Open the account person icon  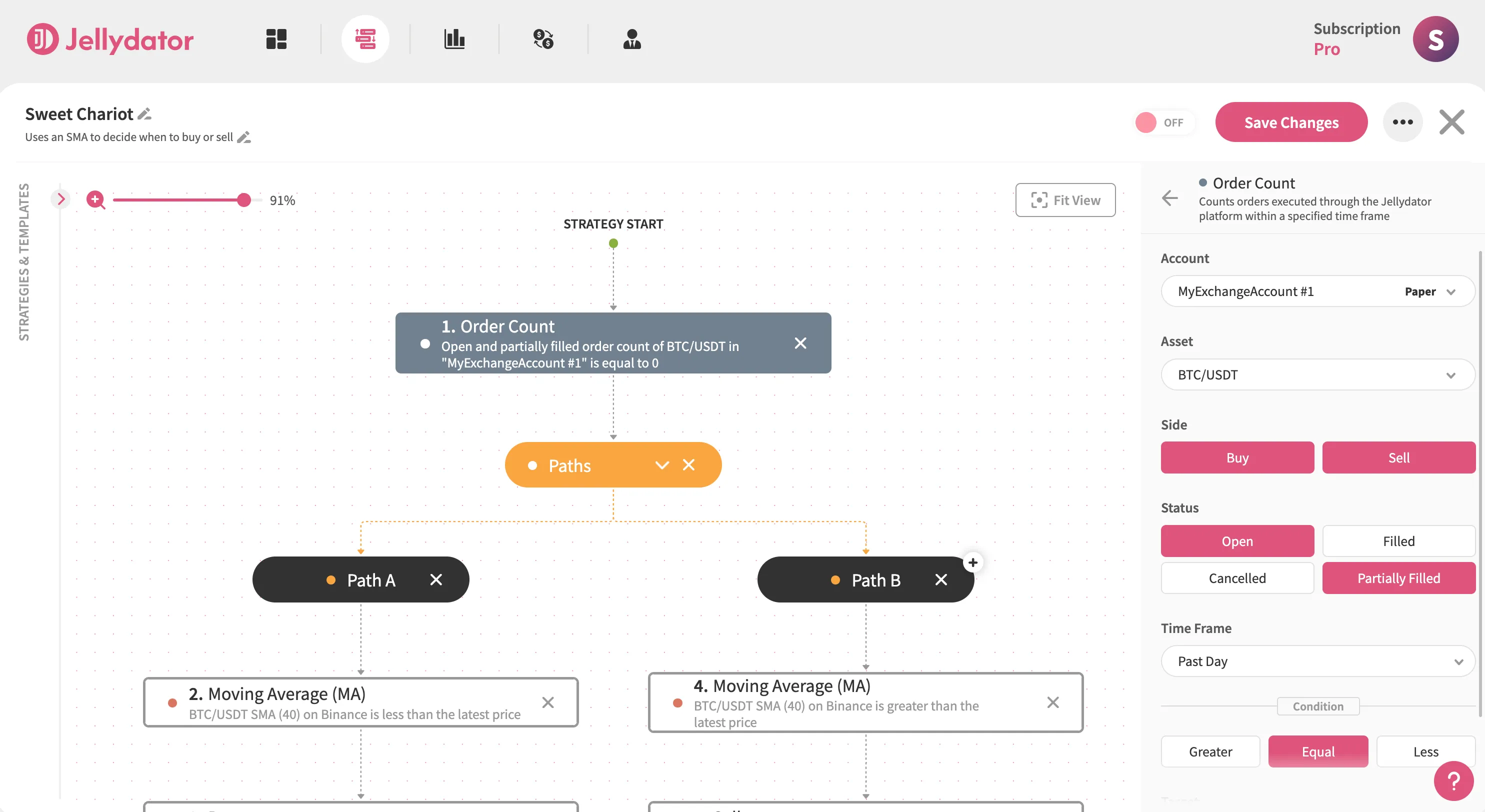(x=632, y=38)
